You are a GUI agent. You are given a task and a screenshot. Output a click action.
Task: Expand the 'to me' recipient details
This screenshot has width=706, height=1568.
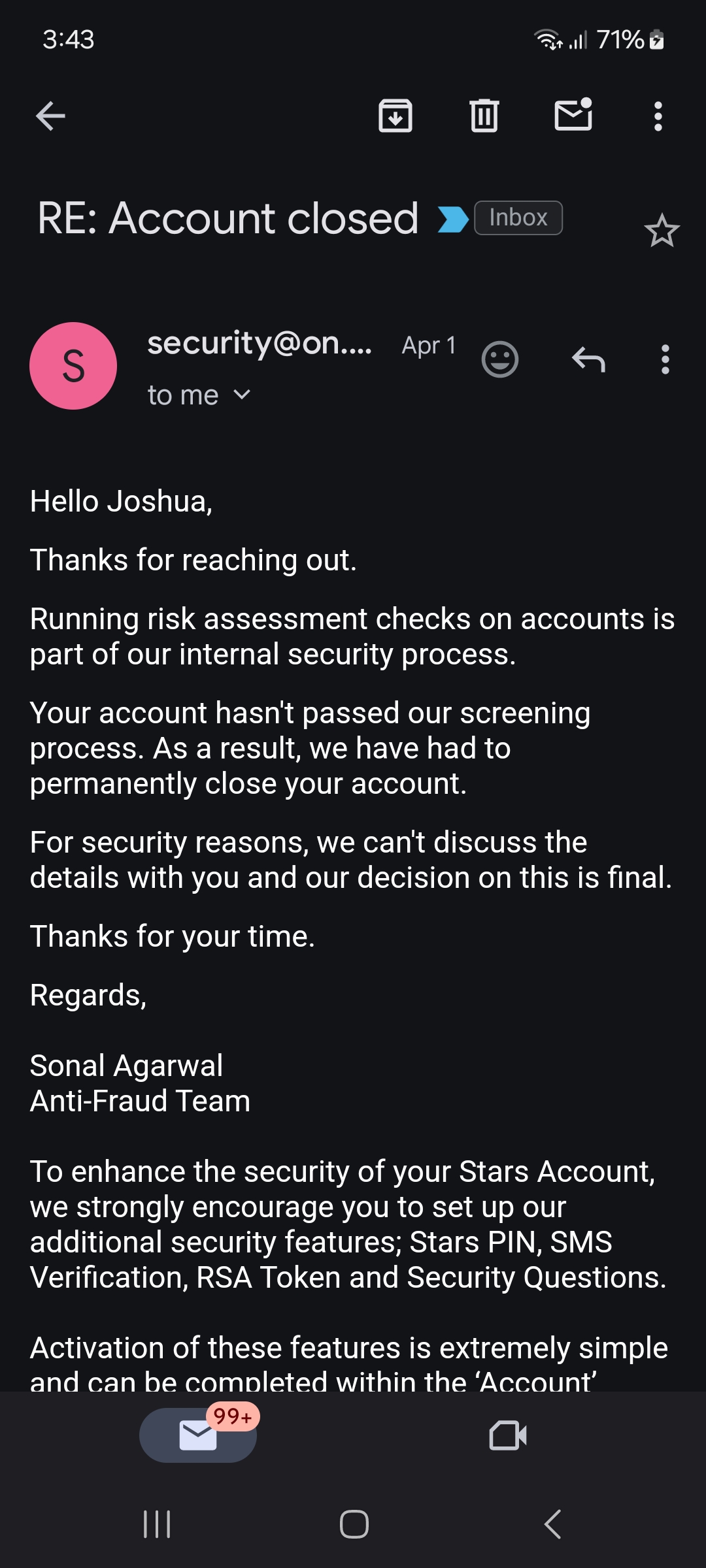click(x=199, y=395)
